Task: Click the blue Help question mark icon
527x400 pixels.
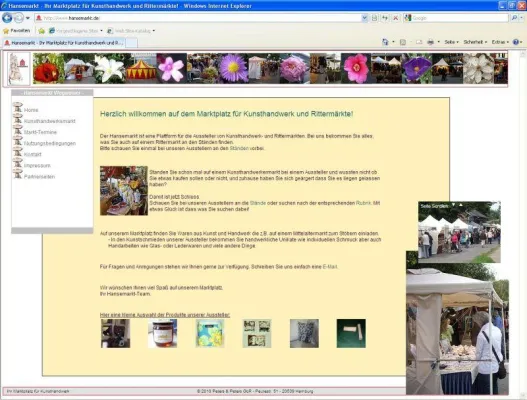Action: [x=516, y=42]
